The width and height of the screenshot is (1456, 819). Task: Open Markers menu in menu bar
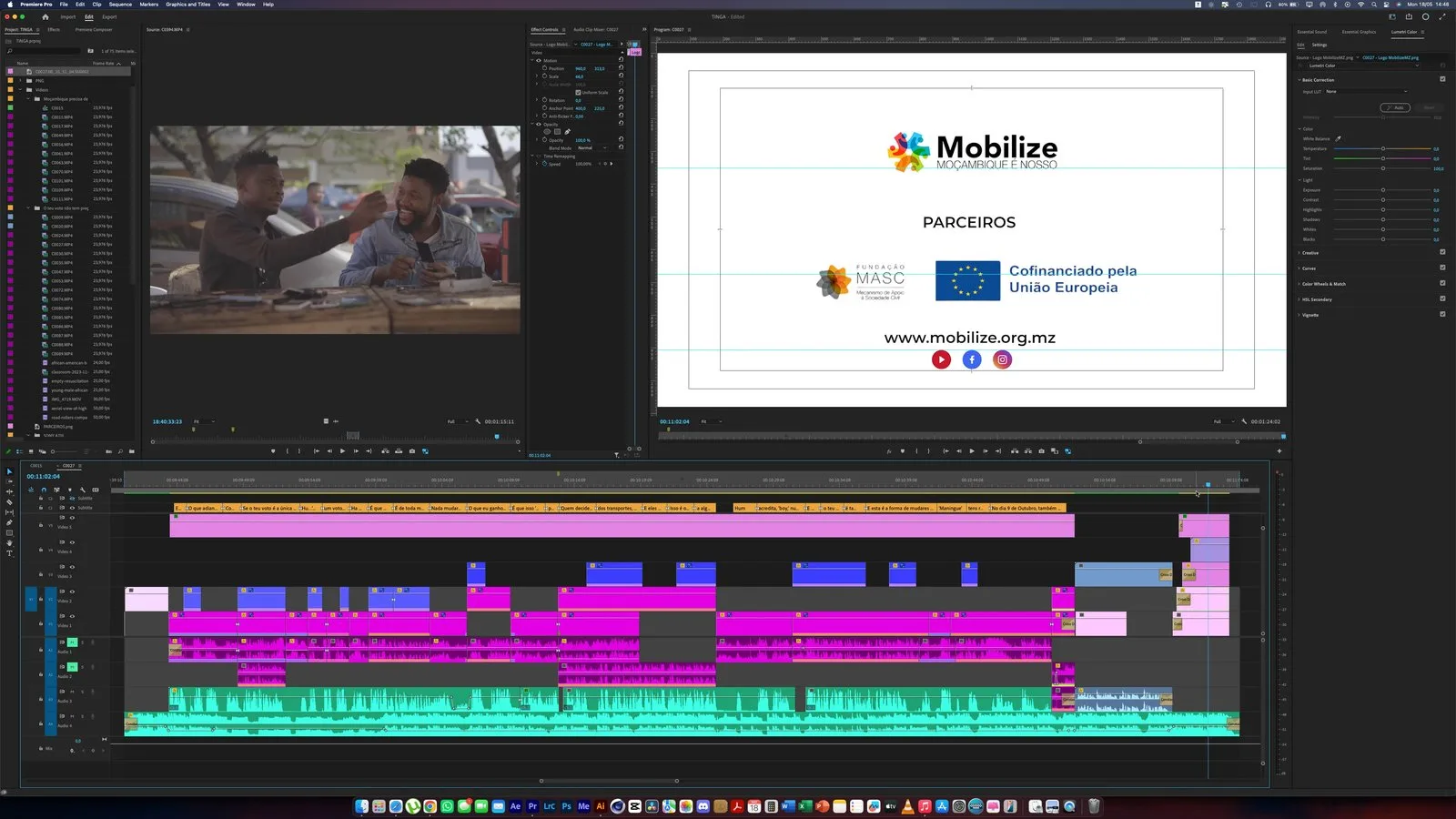(x=148, y=5)
